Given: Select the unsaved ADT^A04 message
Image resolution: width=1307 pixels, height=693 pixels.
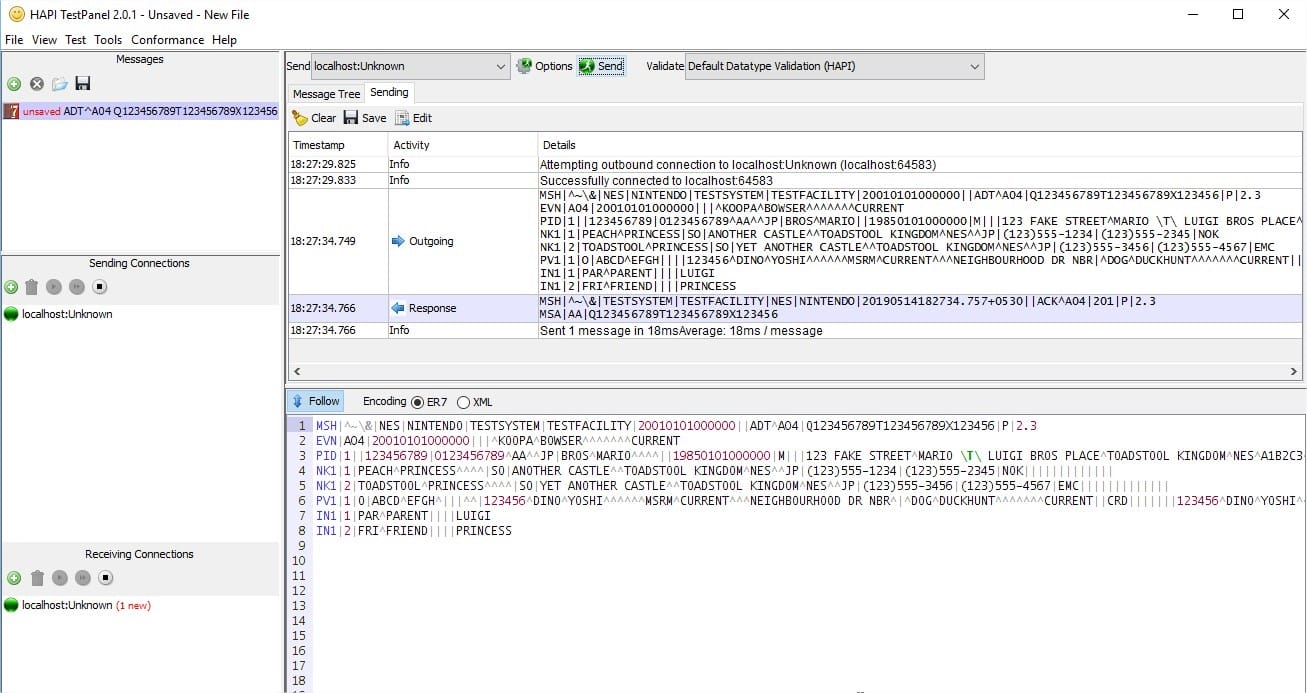Looking at the screenshot, I should (x=140, y=111).
